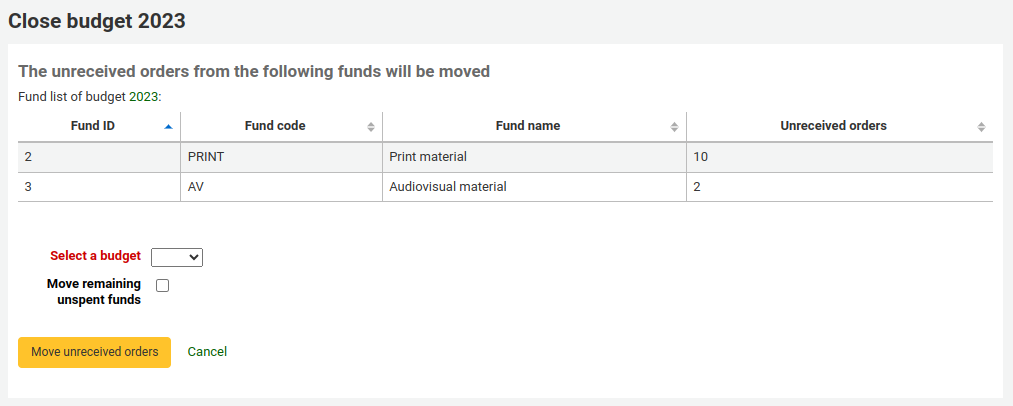Screen dimensions: 1013x406
Task: Click the 'Close budget 2023' page heading
Action: pos(97,21)
